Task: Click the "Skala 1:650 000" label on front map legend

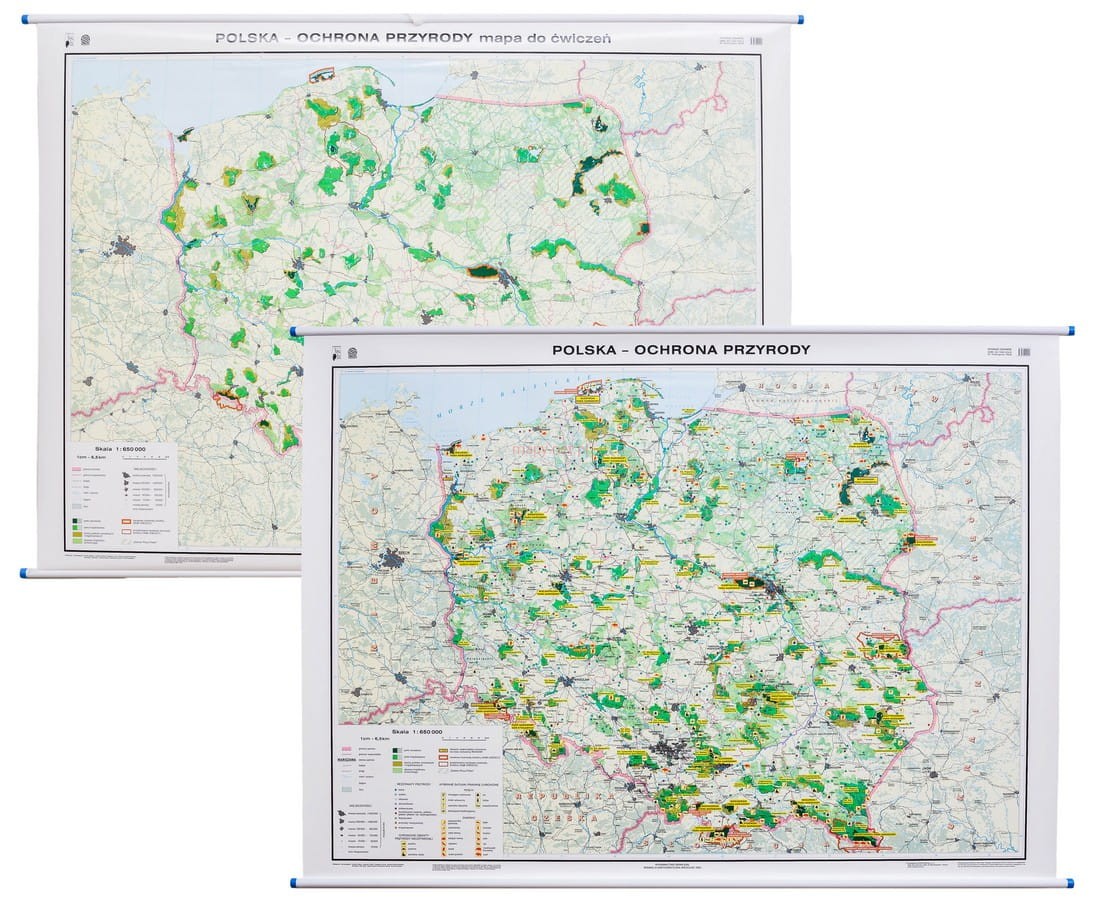Action: 417,731
